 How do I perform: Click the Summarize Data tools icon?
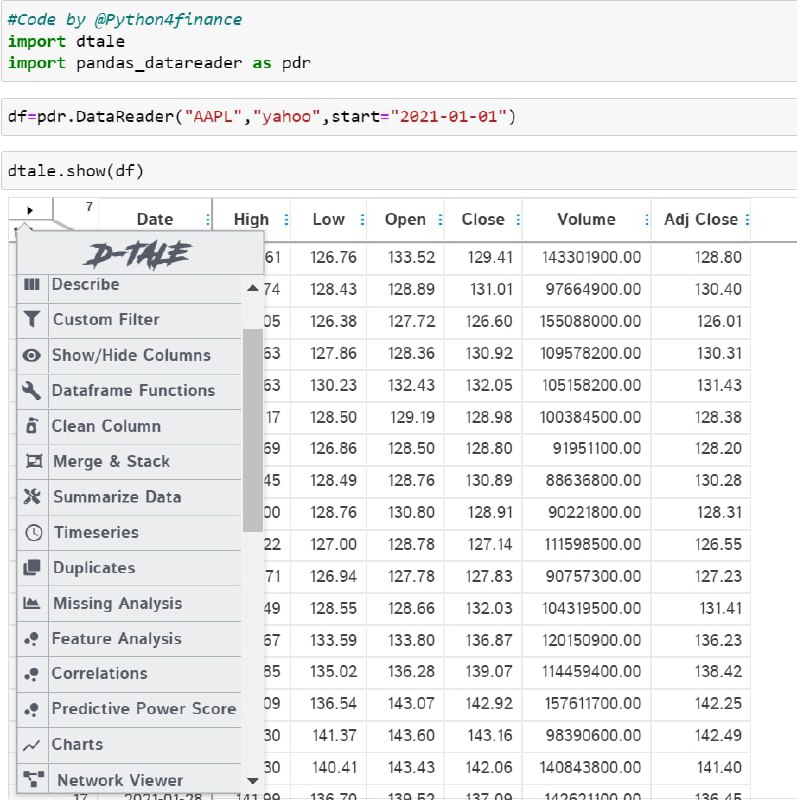coord(32,496)
